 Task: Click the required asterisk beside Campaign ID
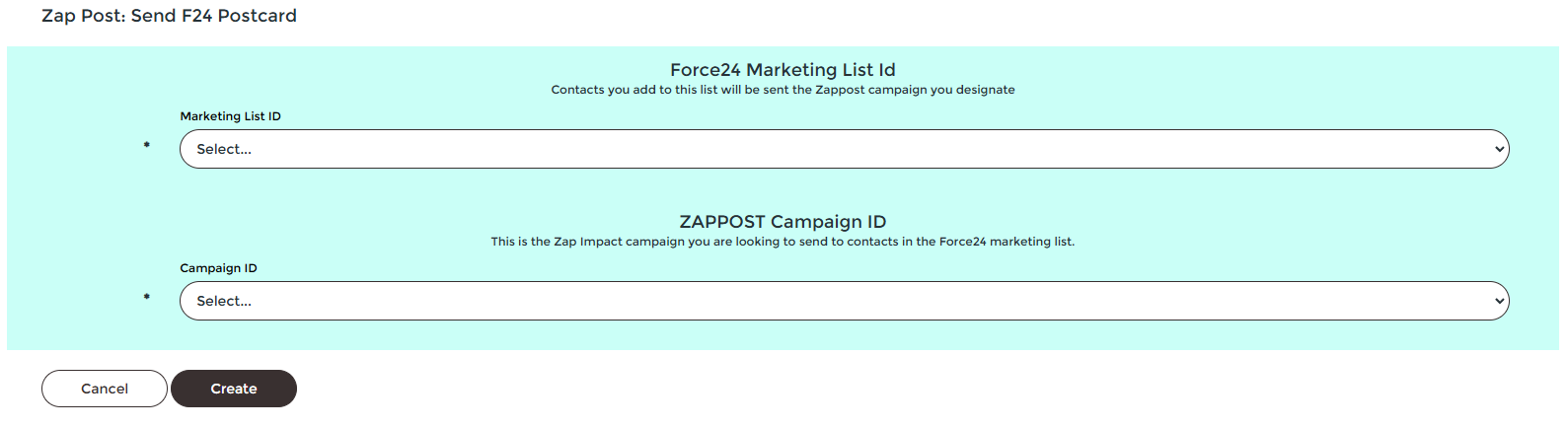tap(147, 298)
